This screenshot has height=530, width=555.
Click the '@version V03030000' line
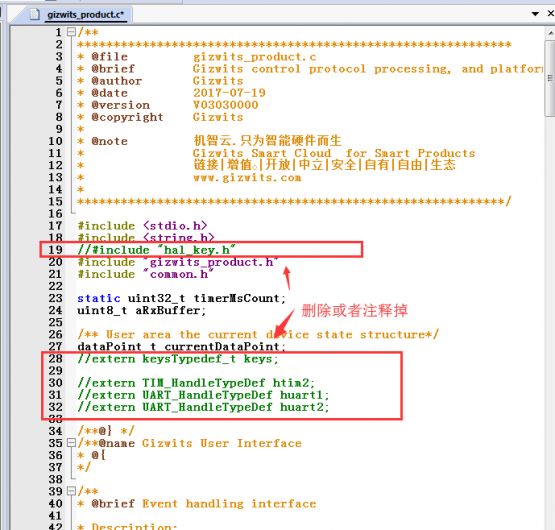(x=168, y=105)
